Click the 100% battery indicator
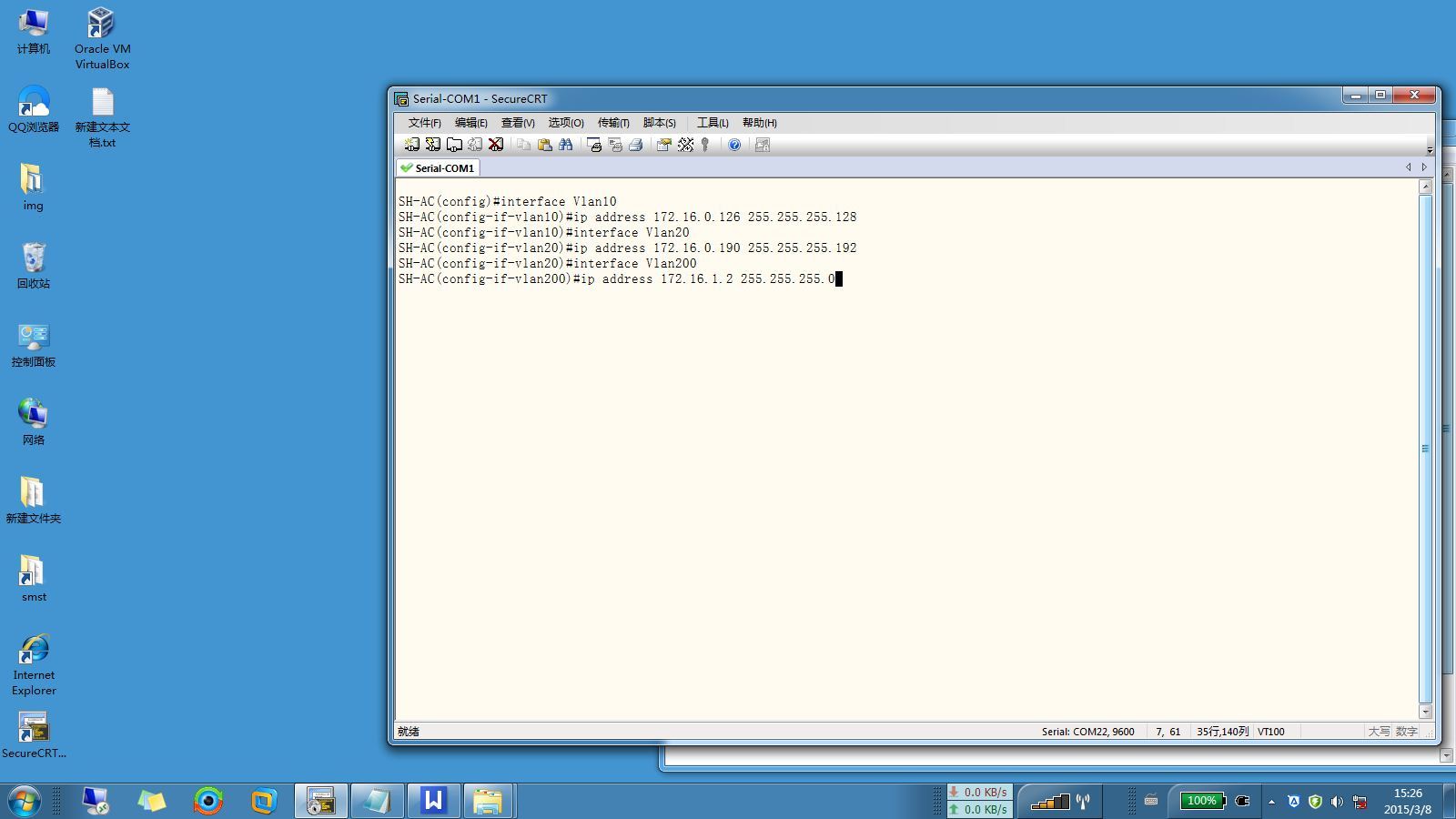 click(x=1202, y=801)
